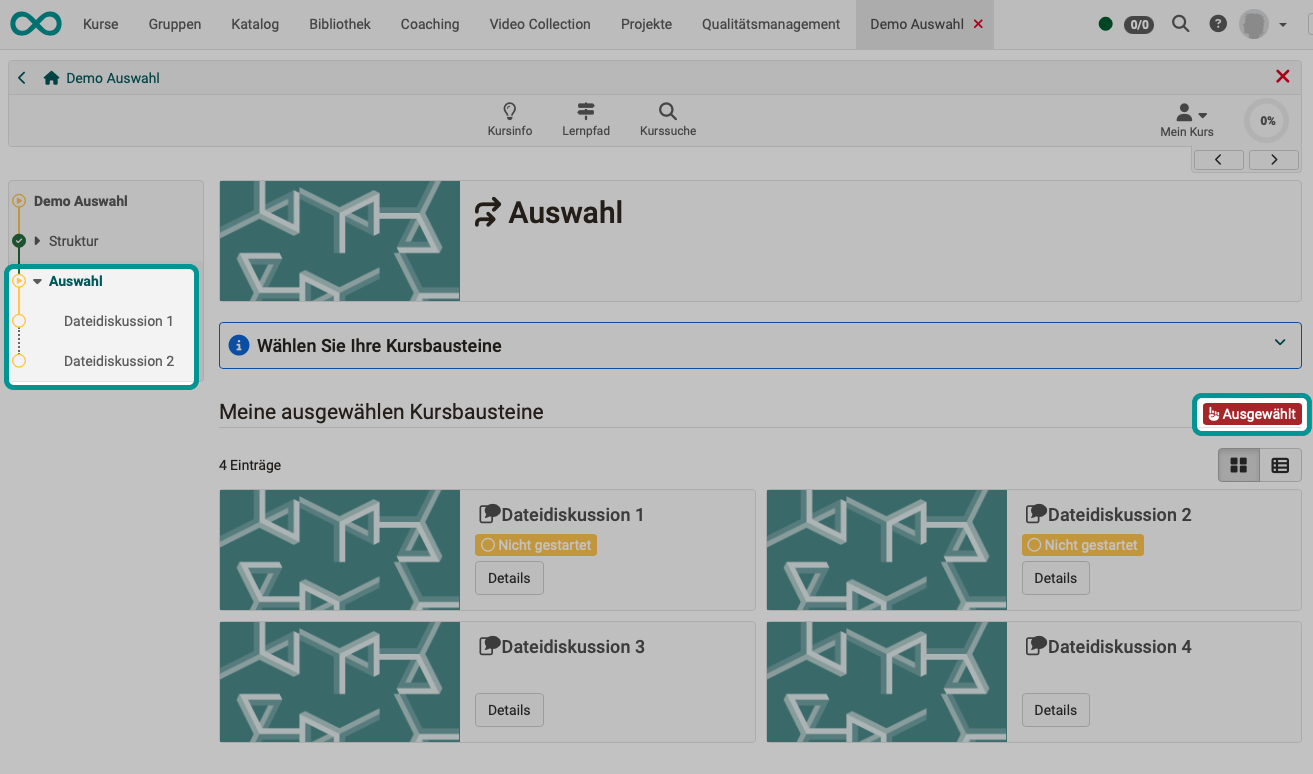This screenshot has height=774, width=1313.
Task: Click the home icon in the breadcrumb
Action: pyautogui.click(x=49, y=76)
